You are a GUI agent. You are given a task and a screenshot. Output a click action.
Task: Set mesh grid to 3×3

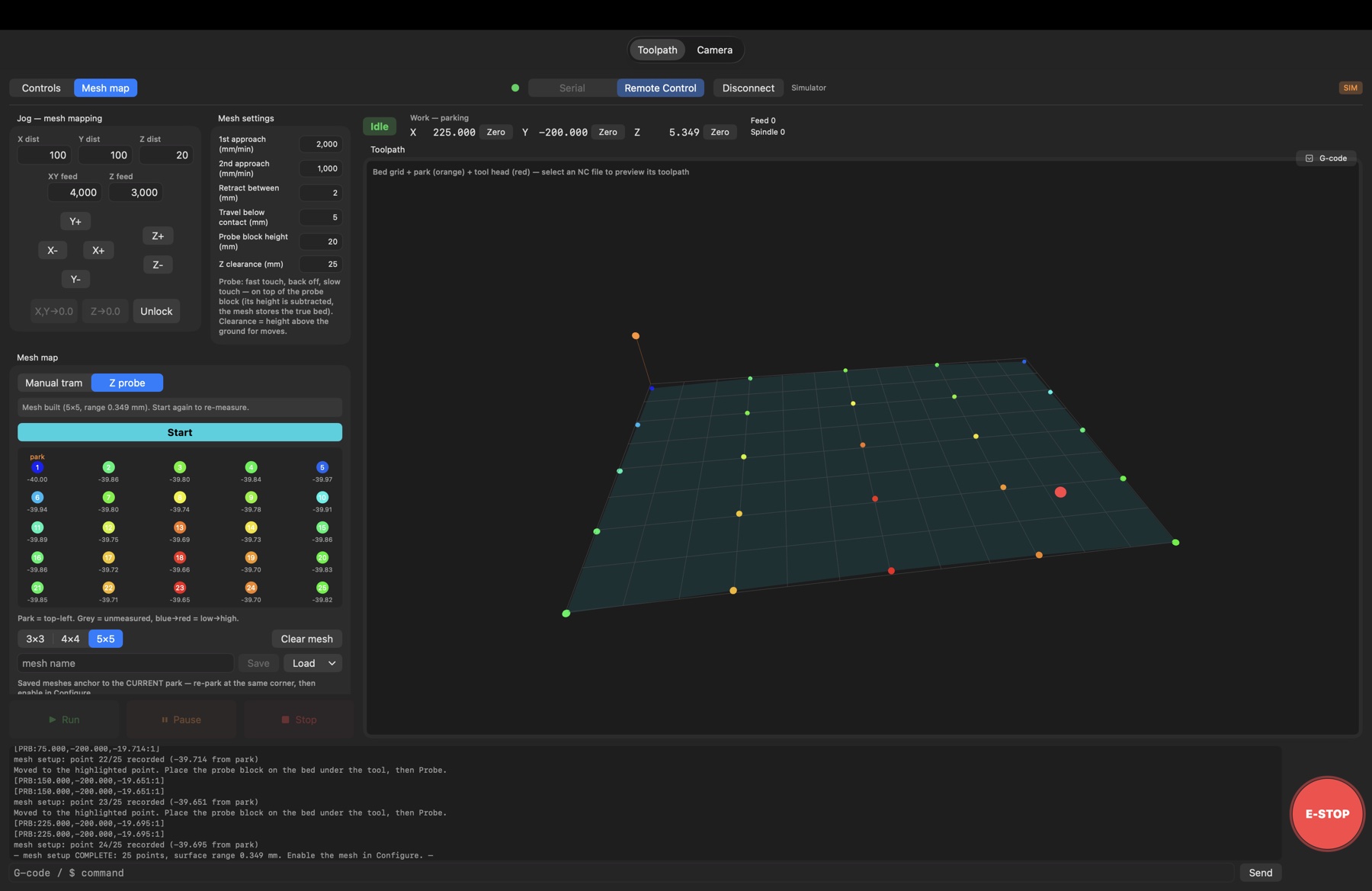coord(35,639)
